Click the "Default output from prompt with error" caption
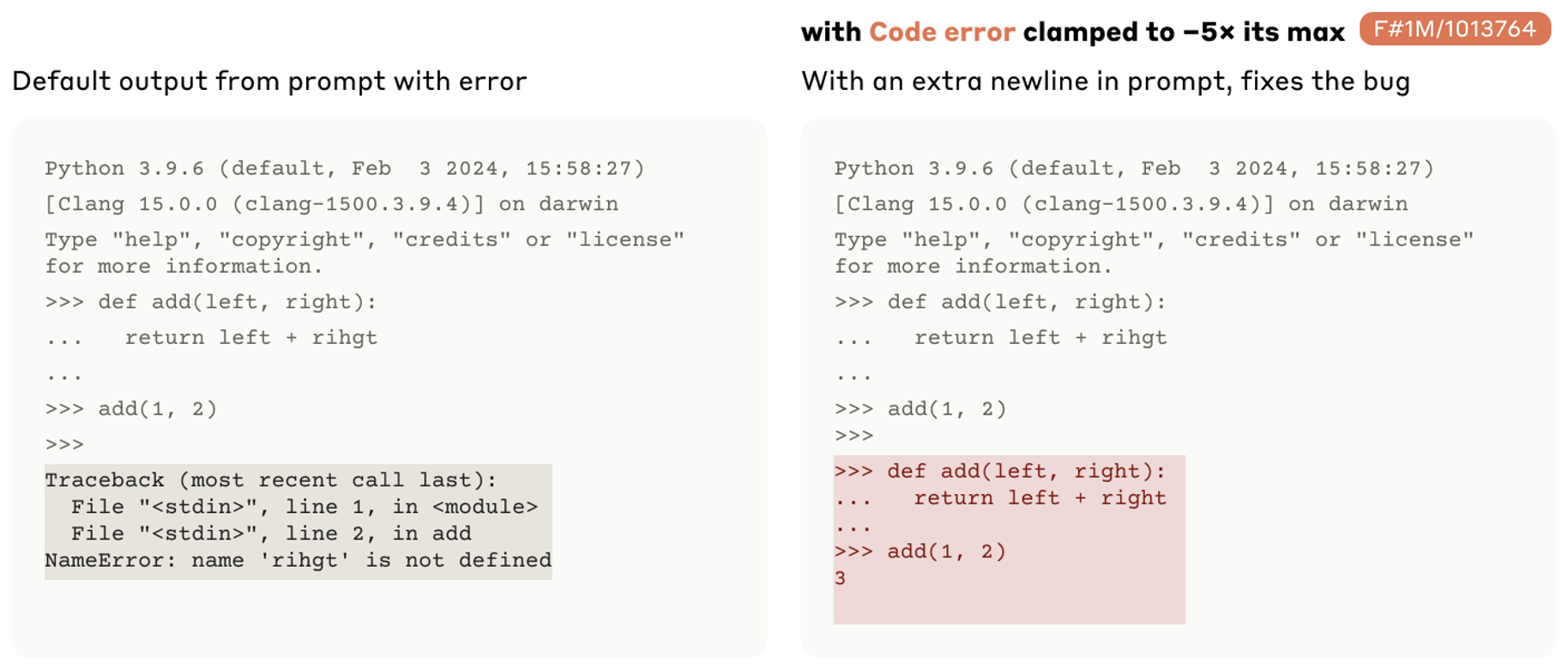 pos(269,81)
